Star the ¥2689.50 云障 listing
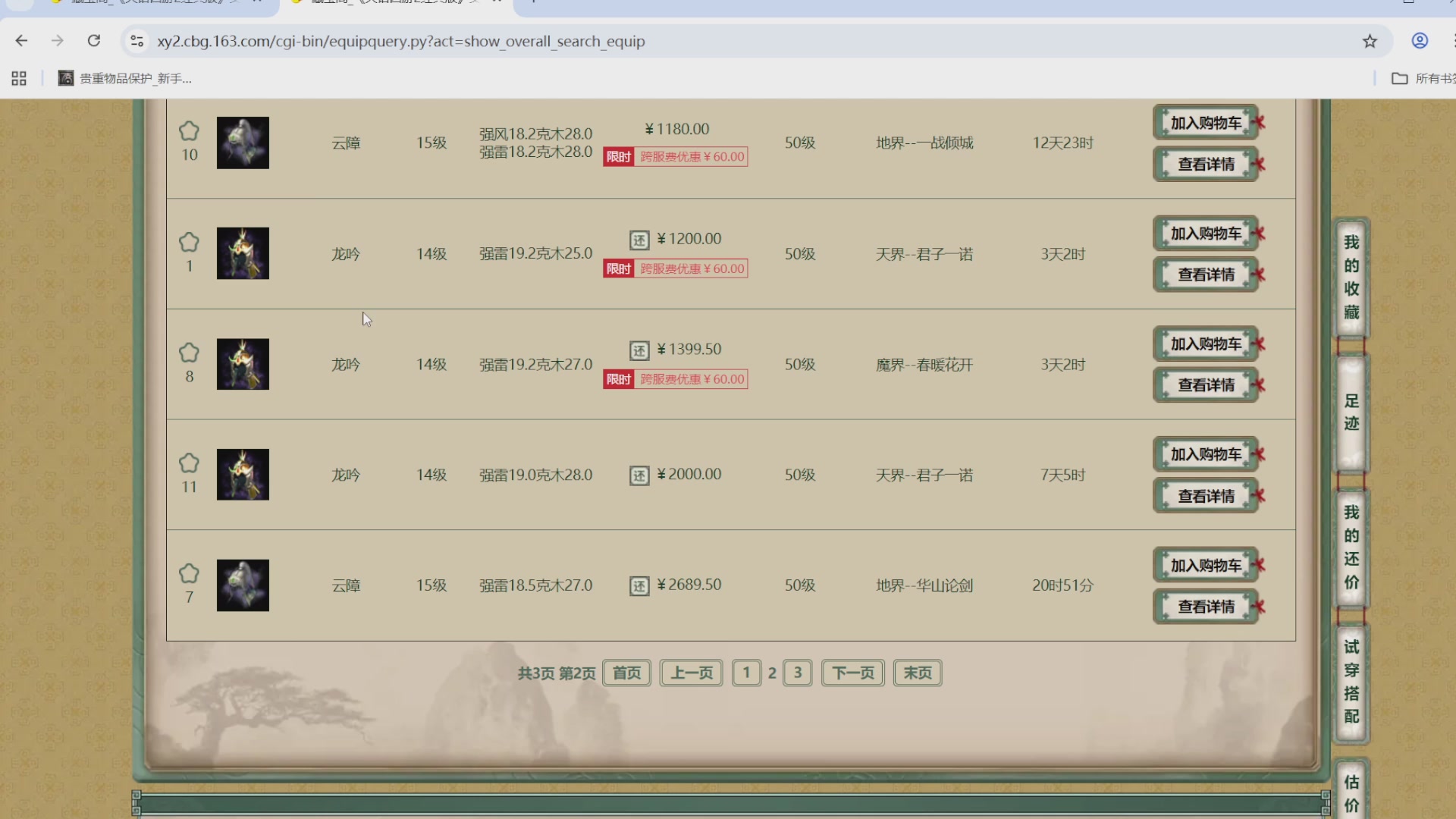Image resolution: width=1456 pixels, height=819 pixels. click(x=189, y=574)
